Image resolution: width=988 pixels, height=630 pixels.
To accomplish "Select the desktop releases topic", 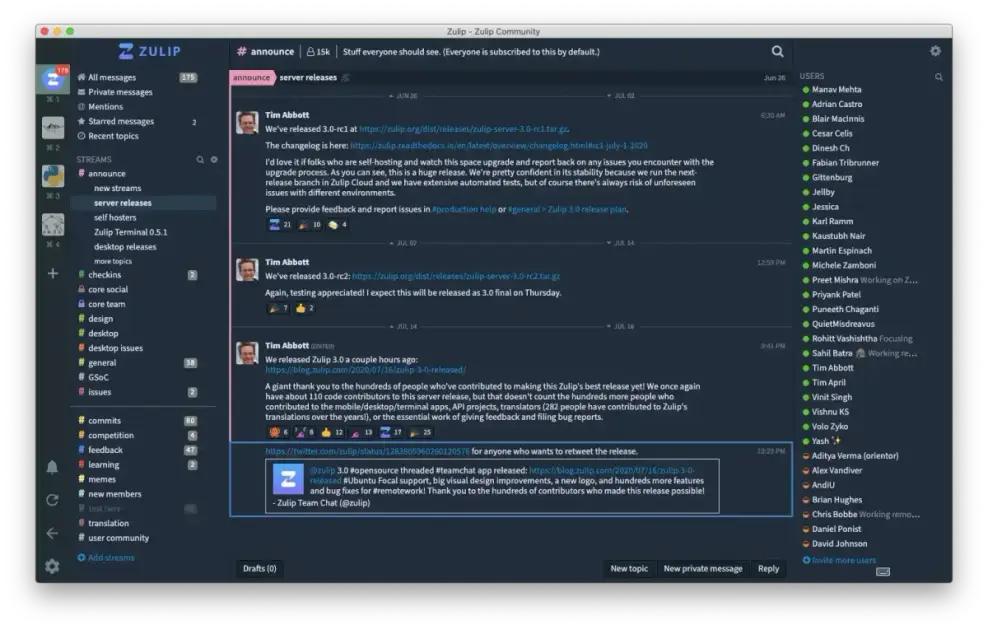I will [x=125, y=247].
